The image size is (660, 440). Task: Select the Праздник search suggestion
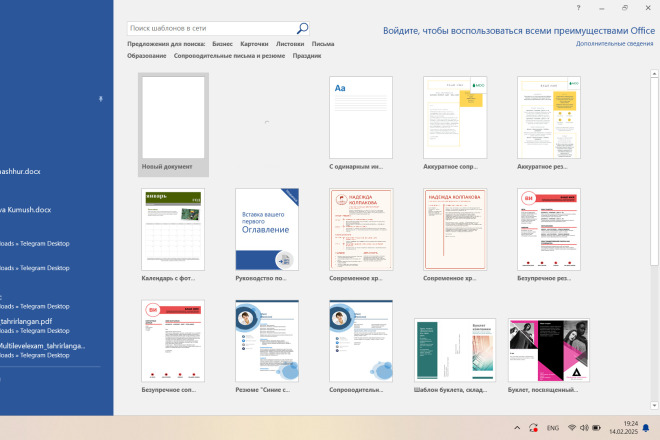307,56
